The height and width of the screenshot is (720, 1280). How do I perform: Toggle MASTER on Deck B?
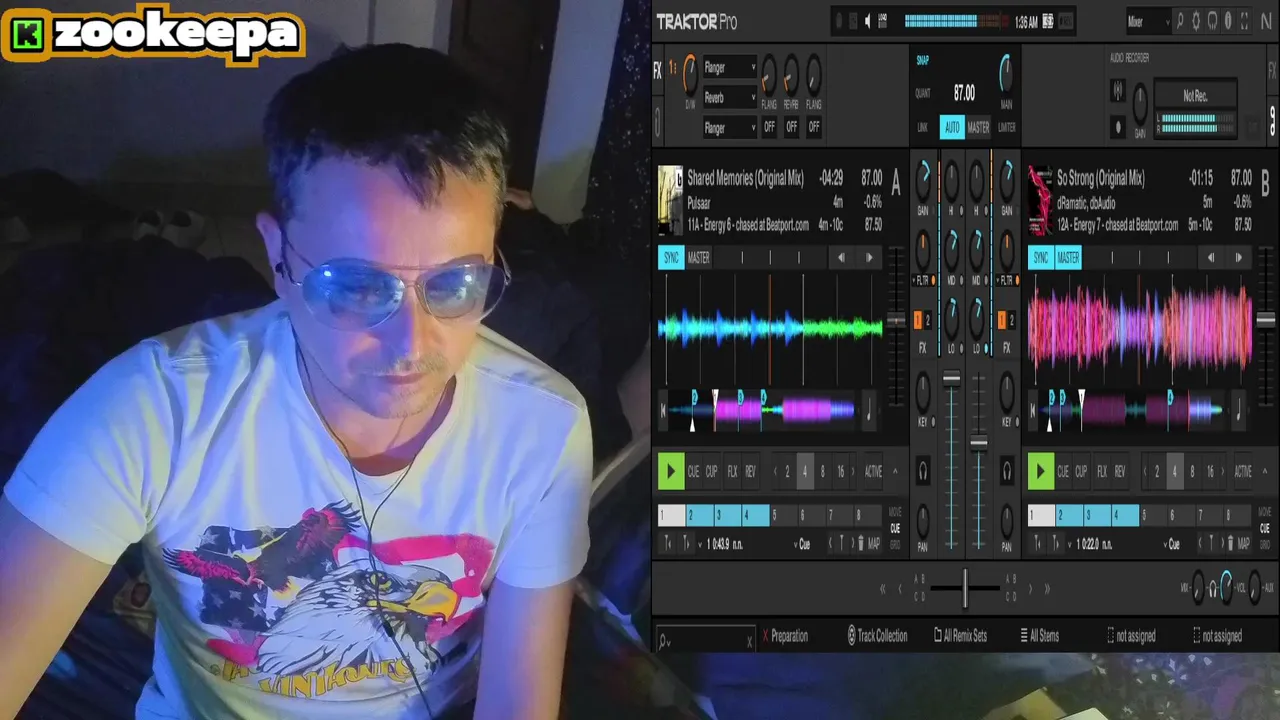(1069, 258)
